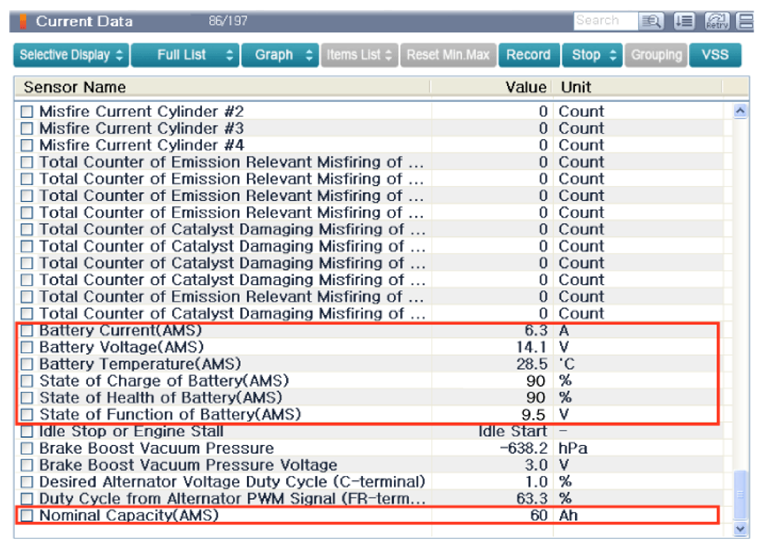Select Misfire Current Cylinder #2 checkbox

pos(27,112)
